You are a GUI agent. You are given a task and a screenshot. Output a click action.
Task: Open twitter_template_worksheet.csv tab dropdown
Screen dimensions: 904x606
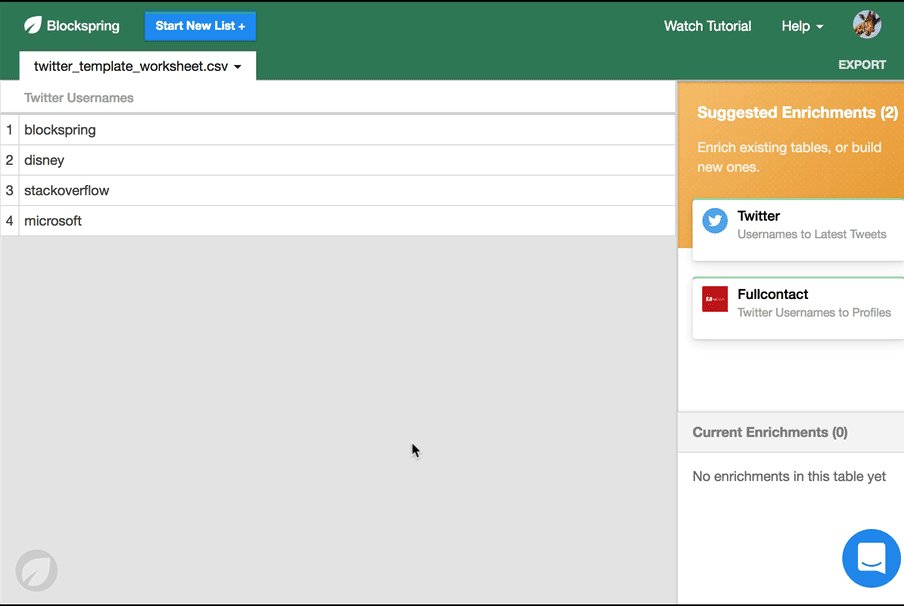[137, 66]
